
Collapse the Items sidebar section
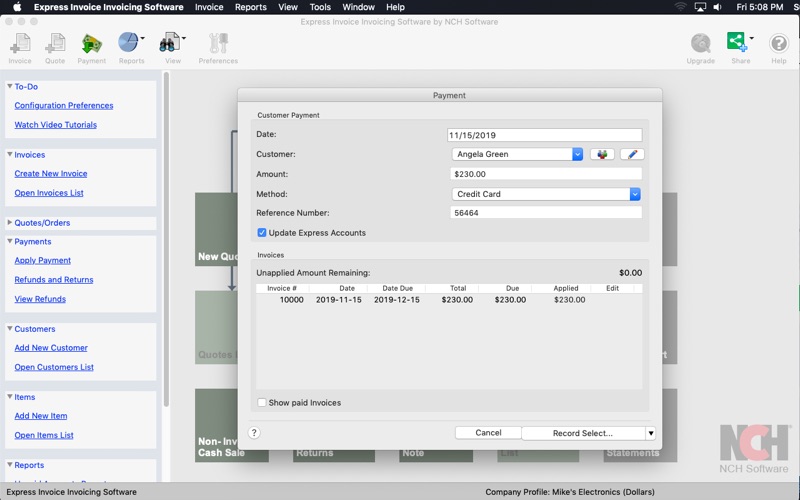pos(10,396)
